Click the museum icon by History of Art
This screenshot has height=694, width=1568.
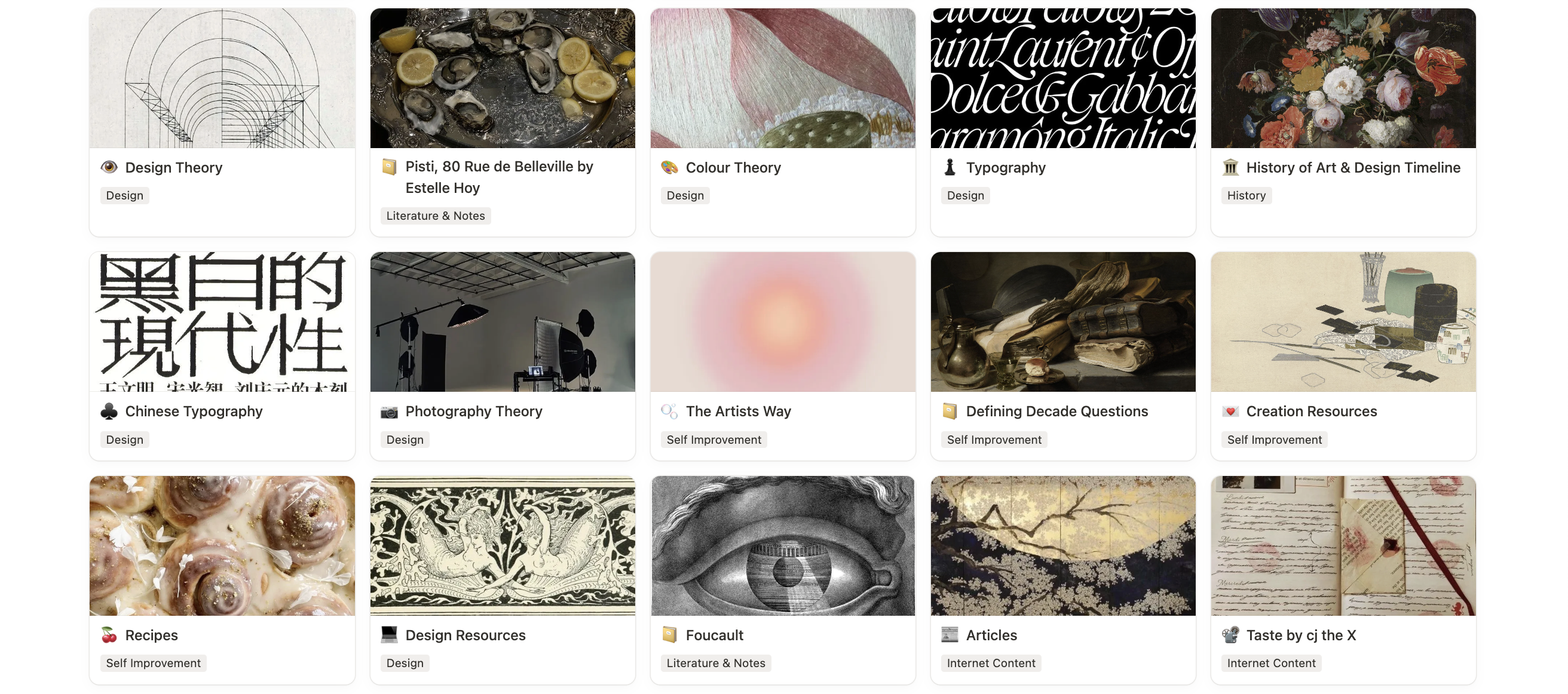(1230, 167)
